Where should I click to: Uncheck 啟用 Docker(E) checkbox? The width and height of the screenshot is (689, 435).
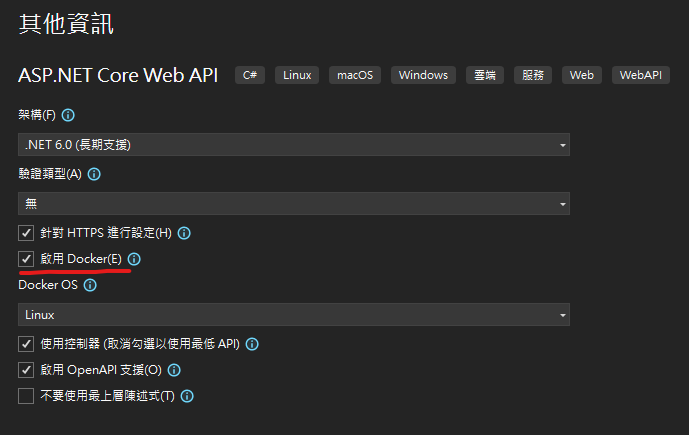click(26, 259)
